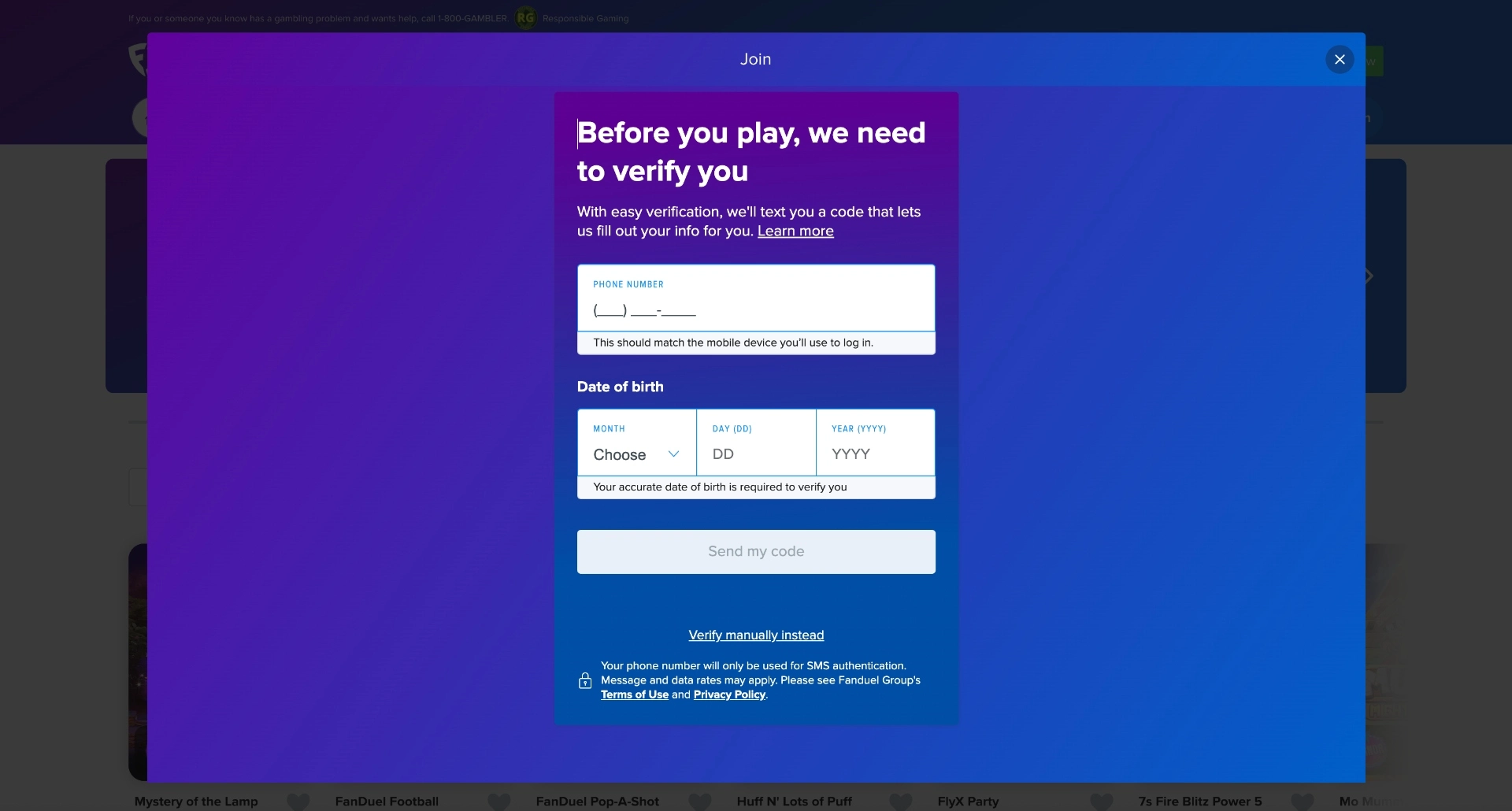Viewport: 1512px width, 811px height.
Task: Click the lock icon beside SMS notice
Action: click(x=585, y=680)
